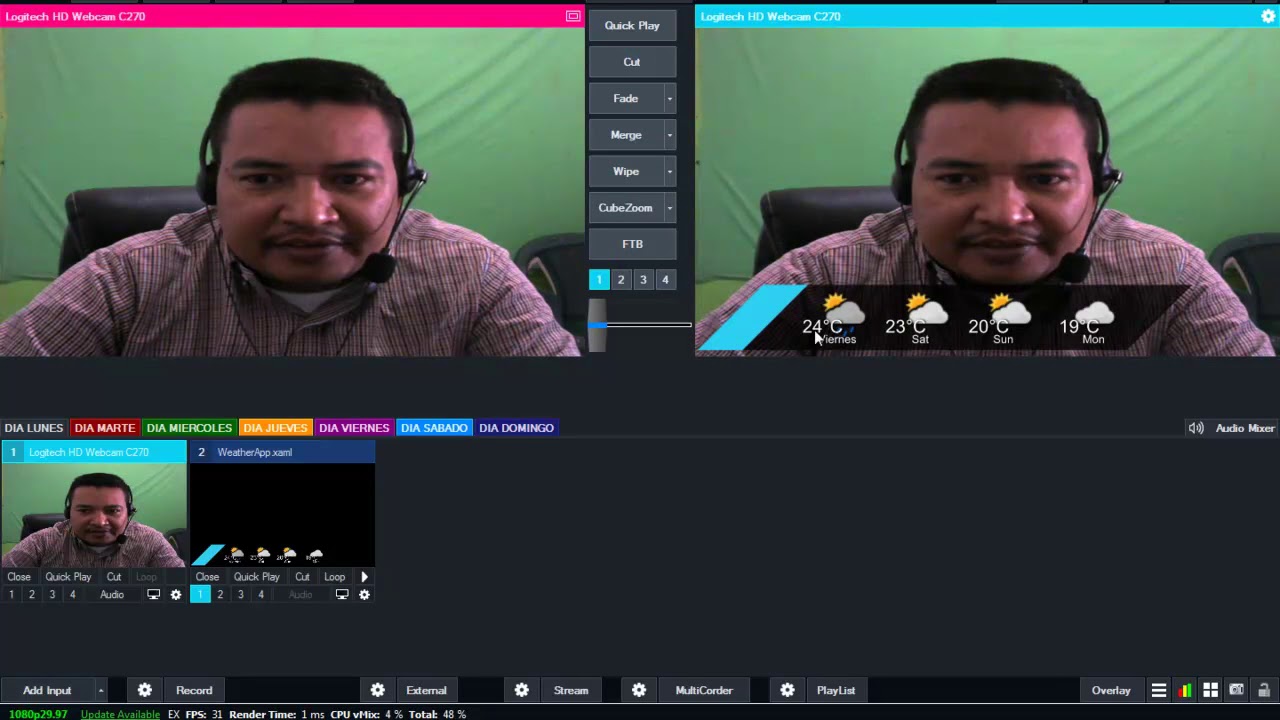Show audio meters via colored bars icon
This screenshot has width=1280, height=720.
[1185, 690]
